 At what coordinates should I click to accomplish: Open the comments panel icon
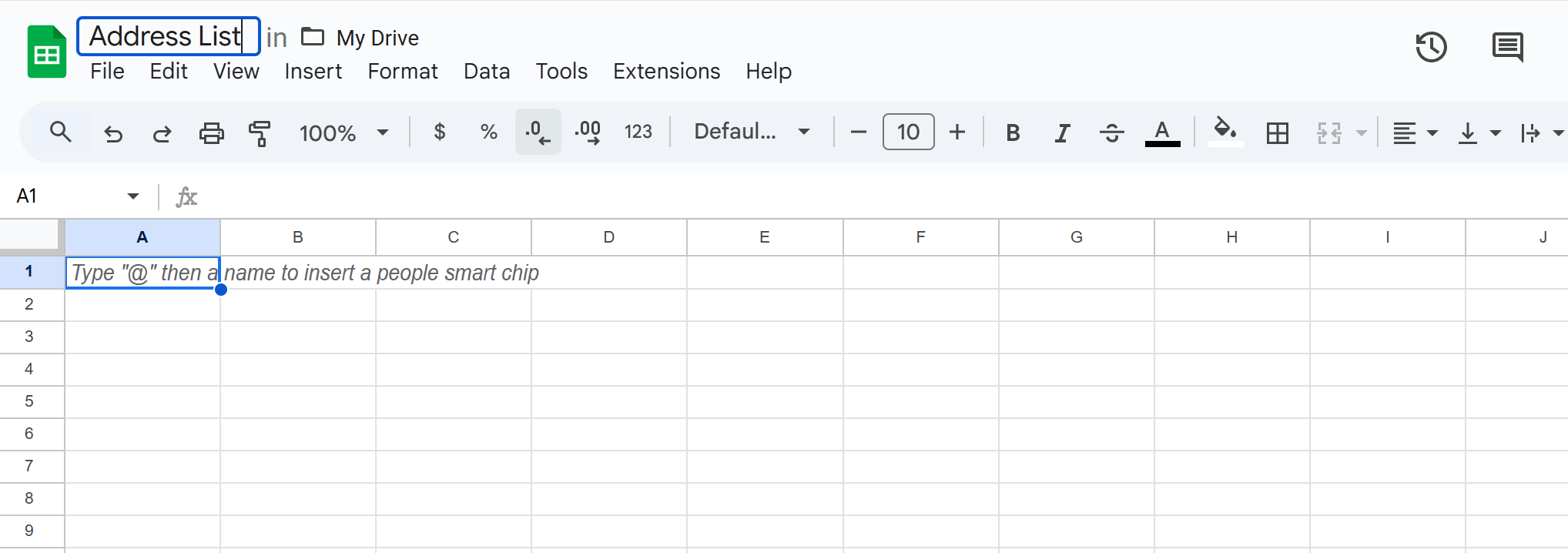[1507, 47]
